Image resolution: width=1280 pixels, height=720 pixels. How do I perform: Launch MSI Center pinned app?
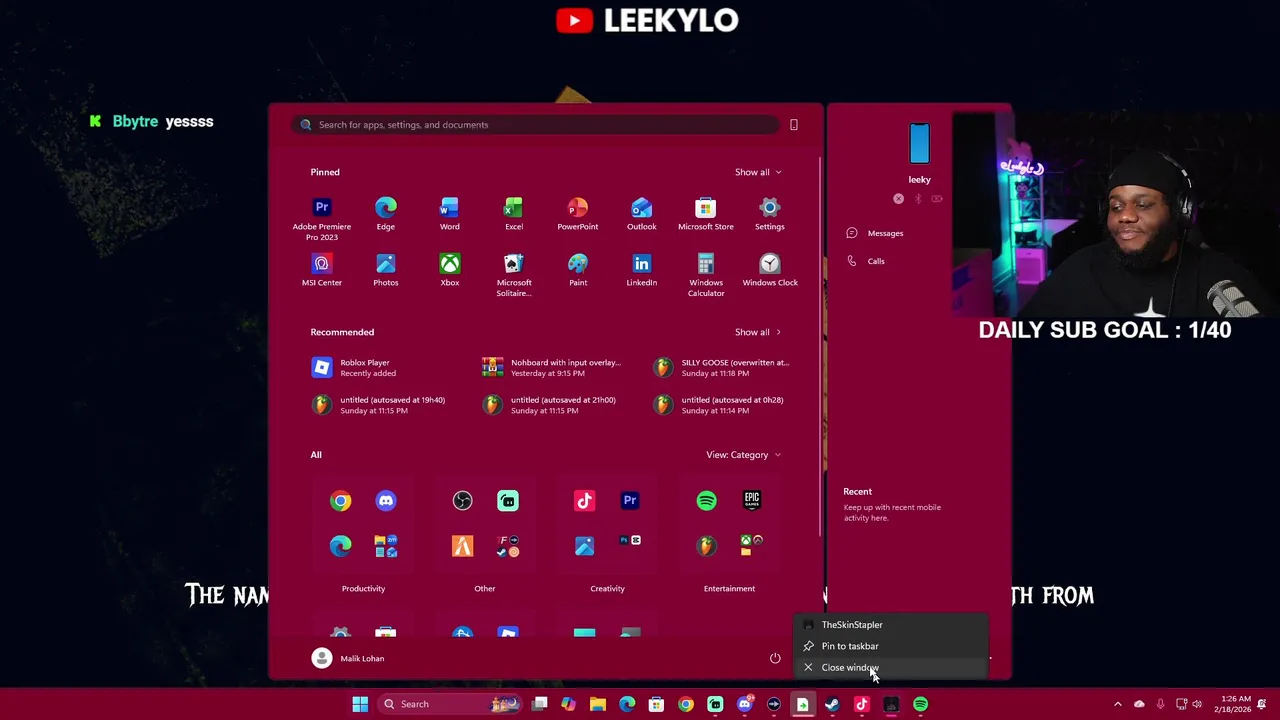(322, 270)
